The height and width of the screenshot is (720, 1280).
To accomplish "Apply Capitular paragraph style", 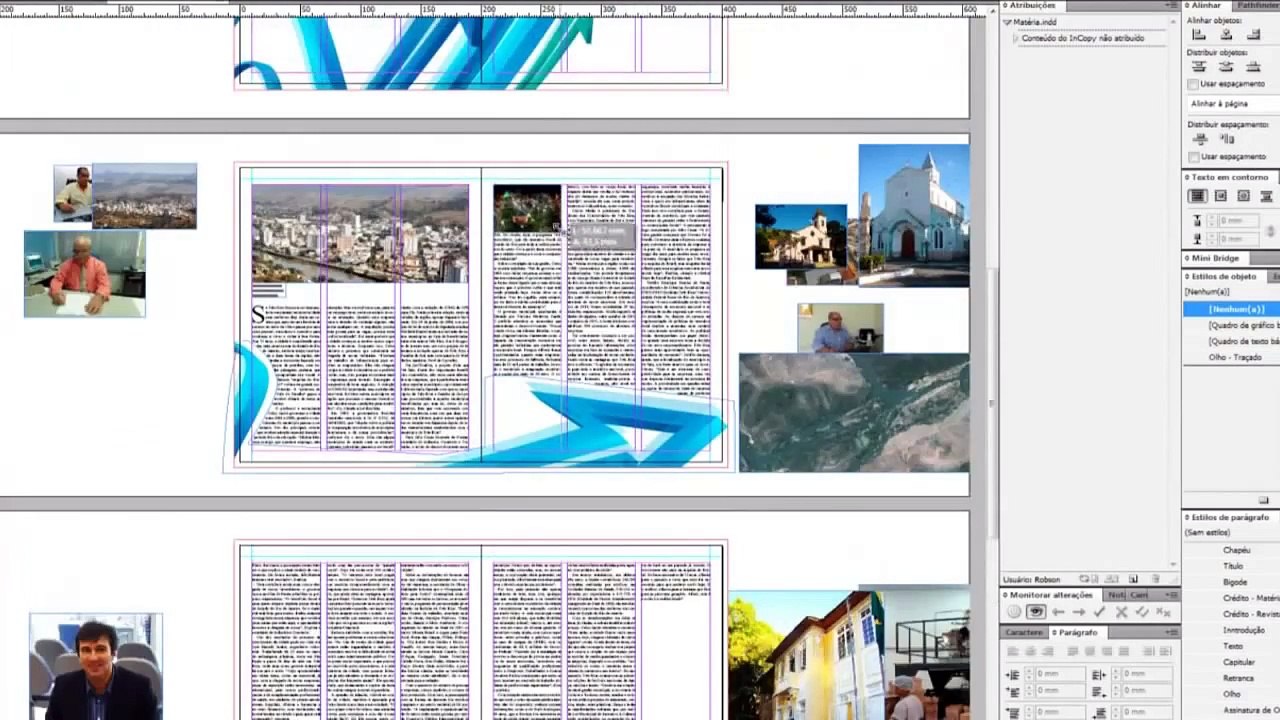I will [x=1239, y=662].
